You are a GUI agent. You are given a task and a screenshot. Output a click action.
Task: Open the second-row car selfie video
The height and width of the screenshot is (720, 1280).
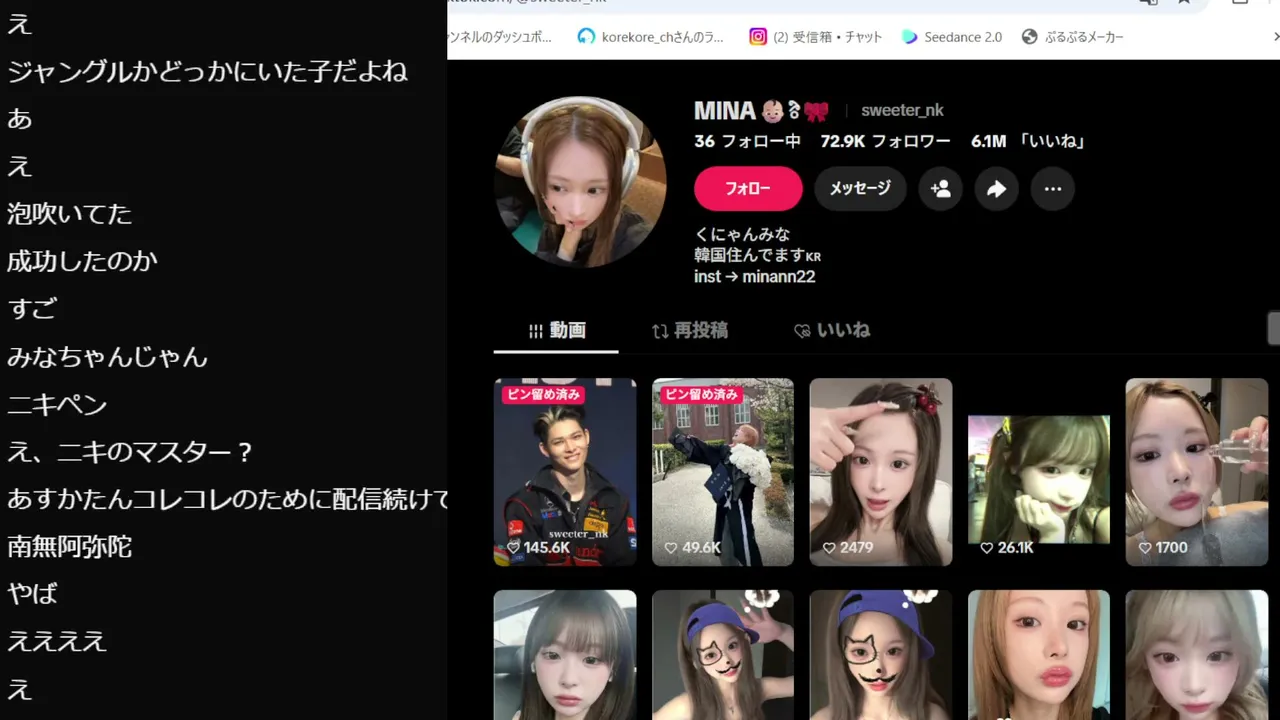coord(565,655)
